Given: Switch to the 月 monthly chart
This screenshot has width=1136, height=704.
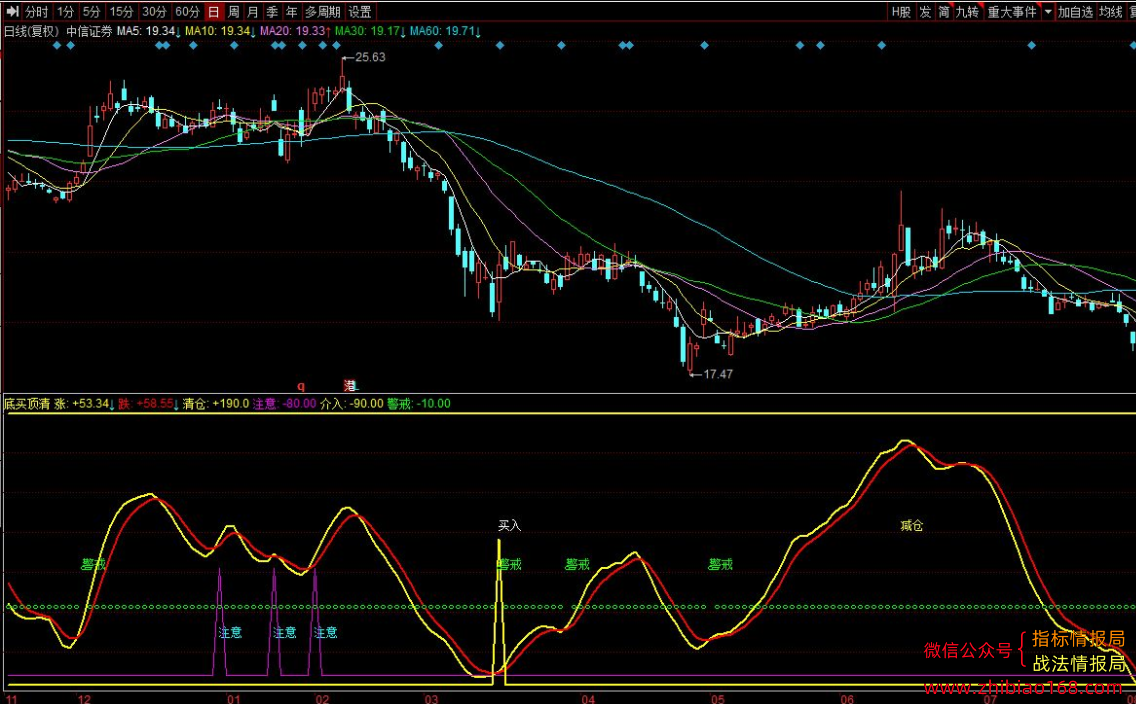Looking at the screenshot, I should point(252,12).
